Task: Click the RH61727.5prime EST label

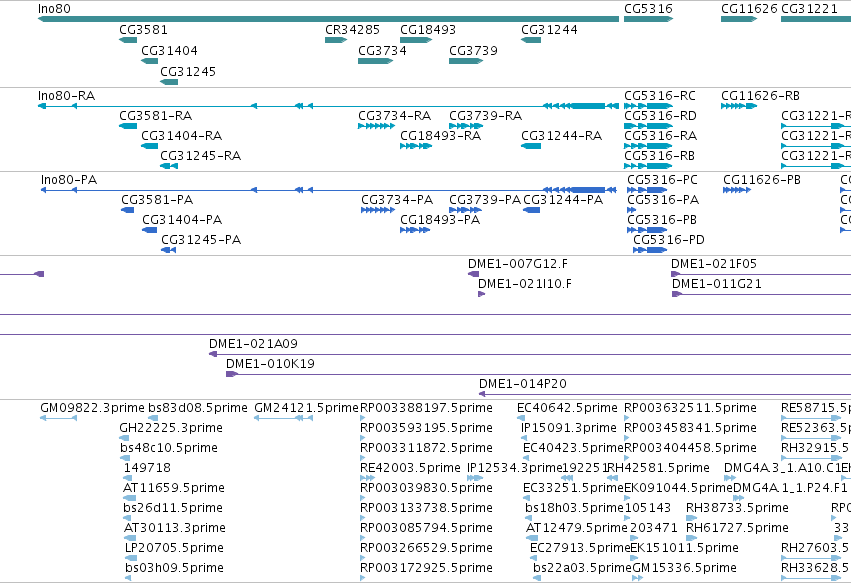Action: coord(737,528)
